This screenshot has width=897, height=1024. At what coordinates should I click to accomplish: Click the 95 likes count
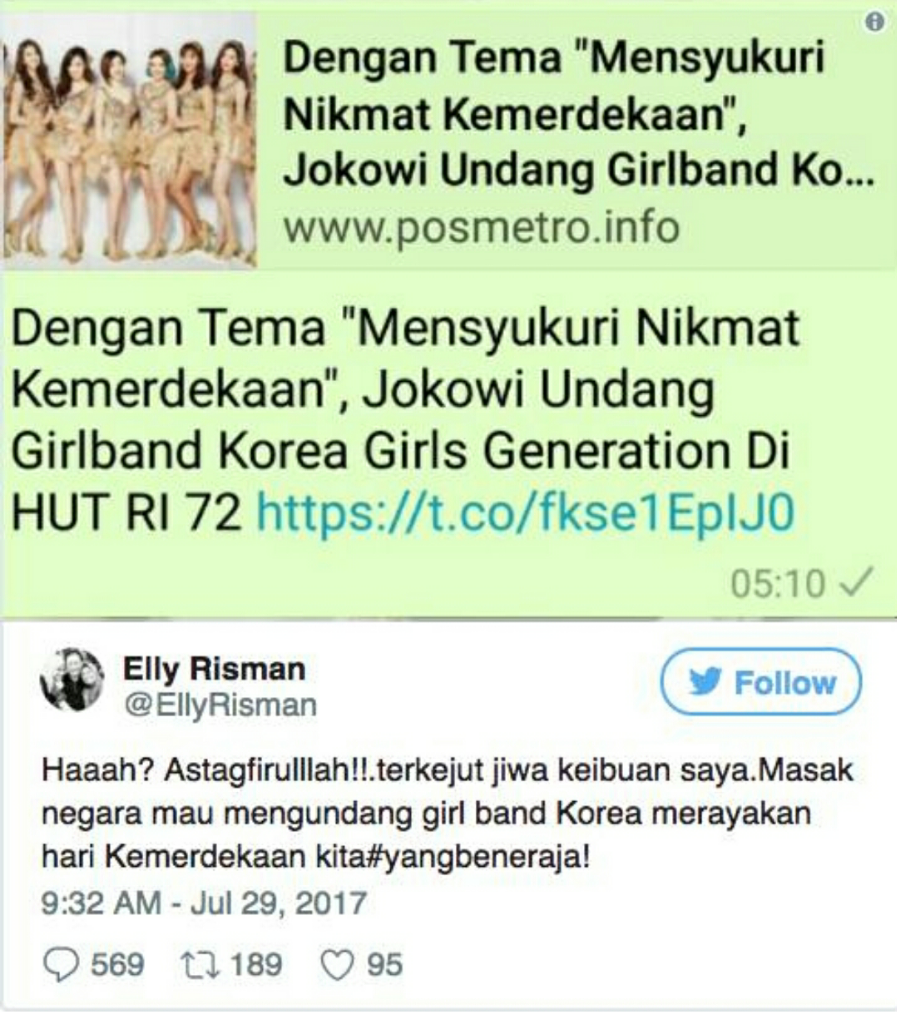click(385, 965)
